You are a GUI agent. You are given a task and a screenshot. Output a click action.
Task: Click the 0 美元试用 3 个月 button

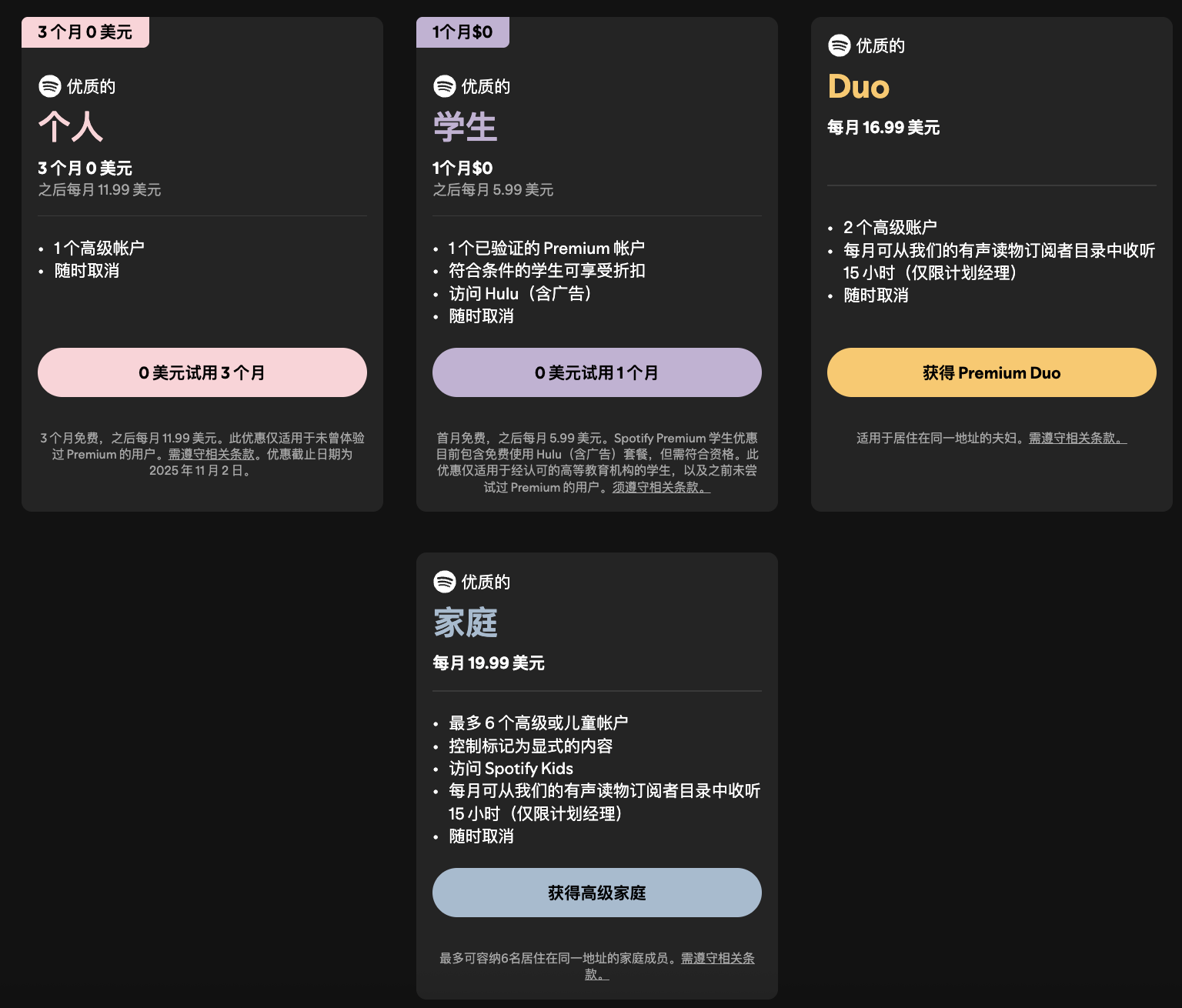[202, 372]
